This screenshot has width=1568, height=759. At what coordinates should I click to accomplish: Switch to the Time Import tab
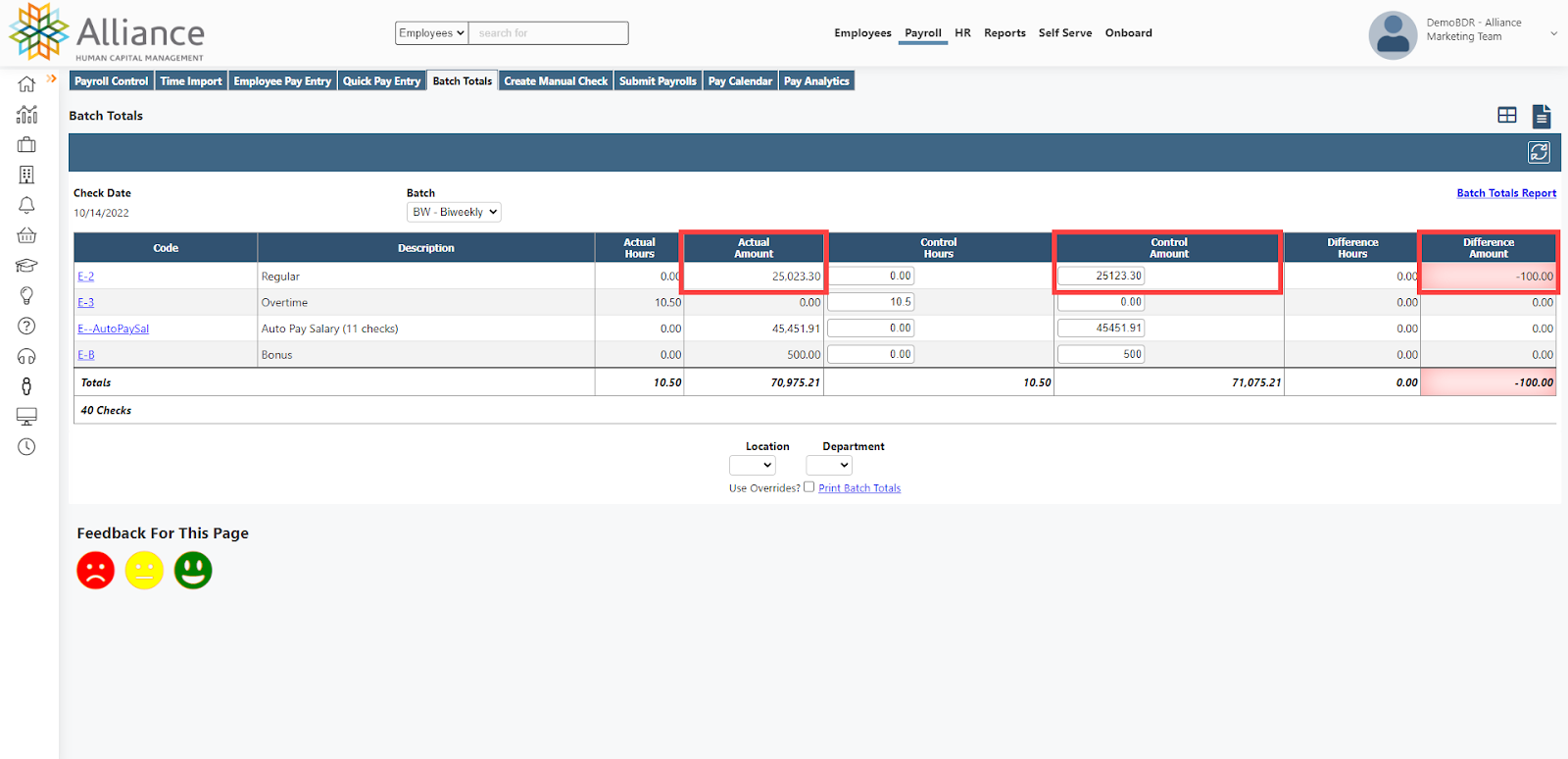(x=191, y=81)
